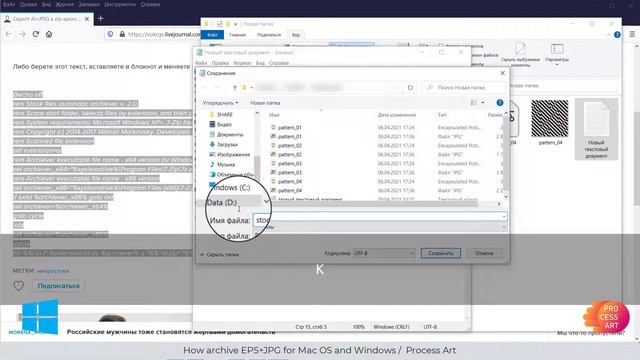
Task: Refresh the Save dialog folder listing
Action: [410, 87]
